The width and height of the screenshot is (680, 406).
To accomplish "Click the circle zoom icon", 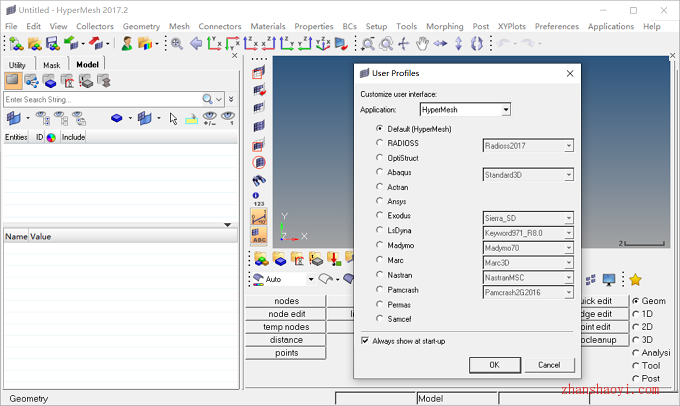I will point(386,43).
